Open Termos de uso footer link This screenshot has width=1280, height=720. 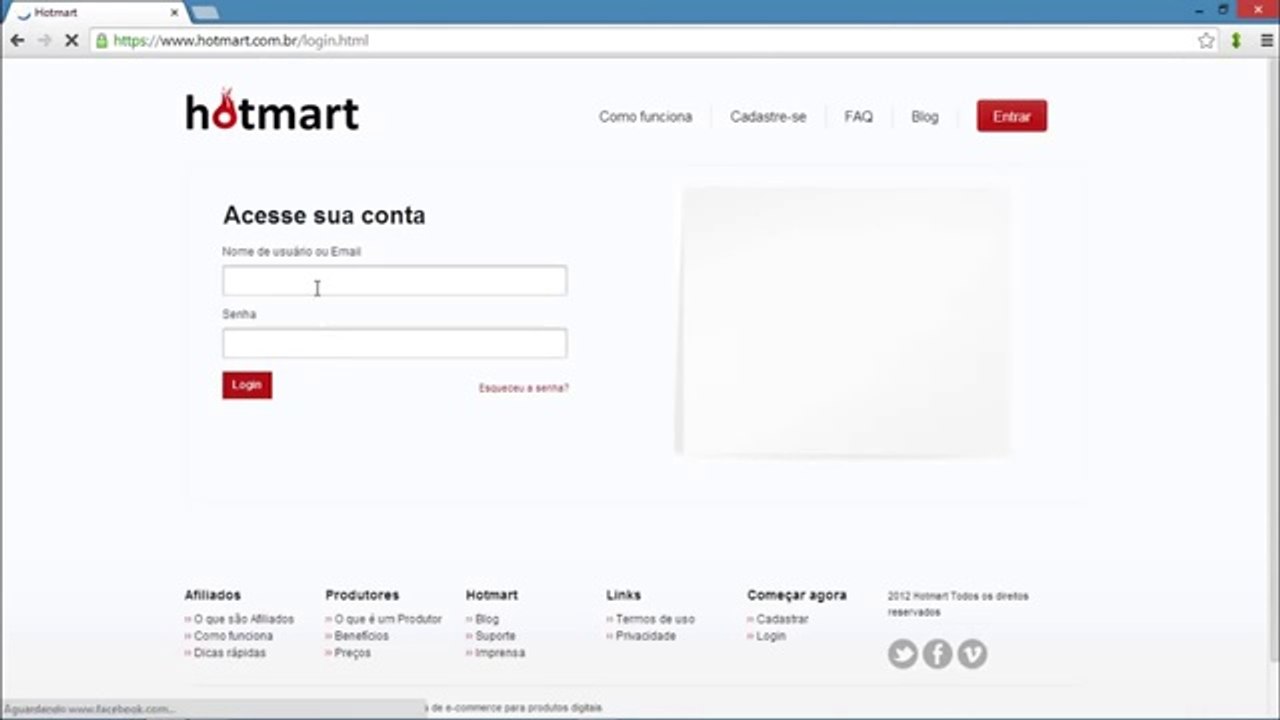click(655, 619)
